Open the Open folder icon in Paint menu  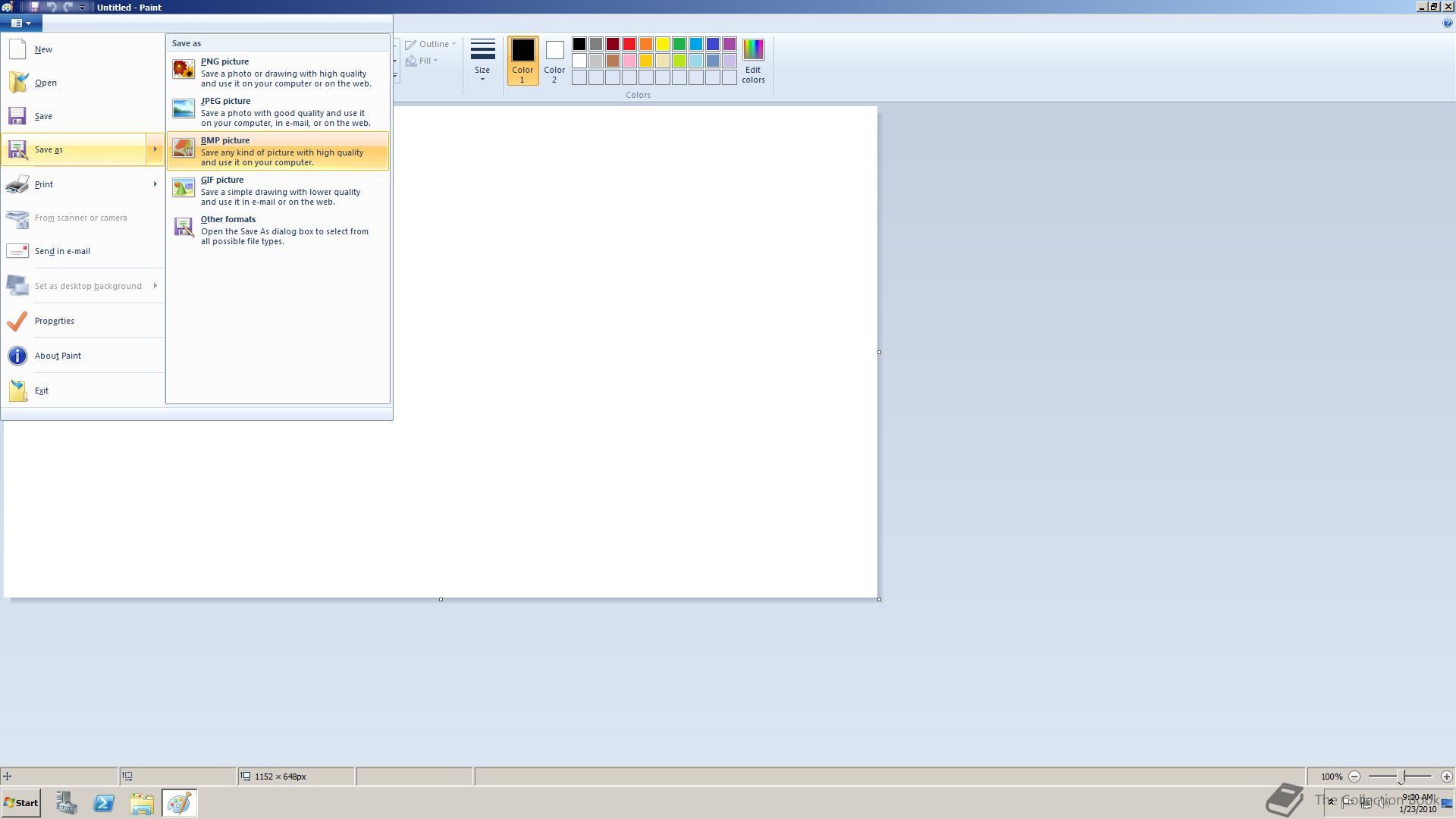tap(17, 83)
